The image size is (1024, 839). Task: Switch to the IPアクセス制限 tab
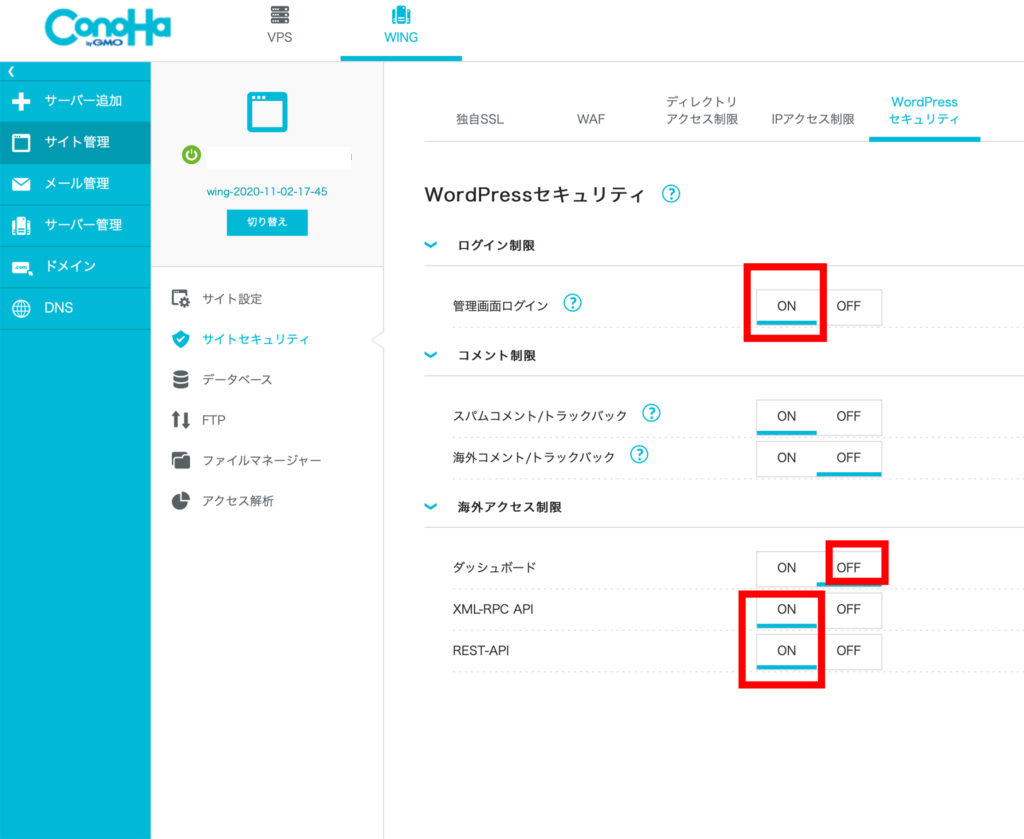coord(813,119)
